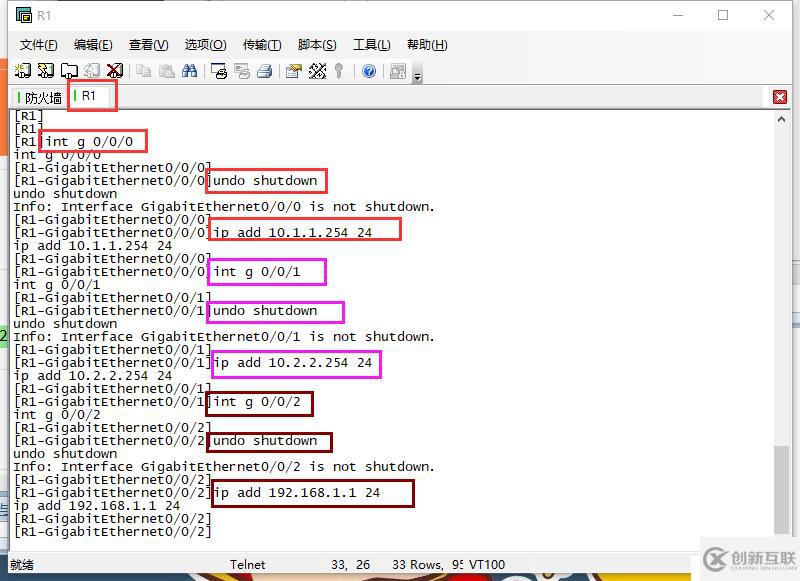Image resolution: width=800 pixels, height=581 pixels.
Task: Click Telnet in the status bar
Action: click(x=247, y=565)
